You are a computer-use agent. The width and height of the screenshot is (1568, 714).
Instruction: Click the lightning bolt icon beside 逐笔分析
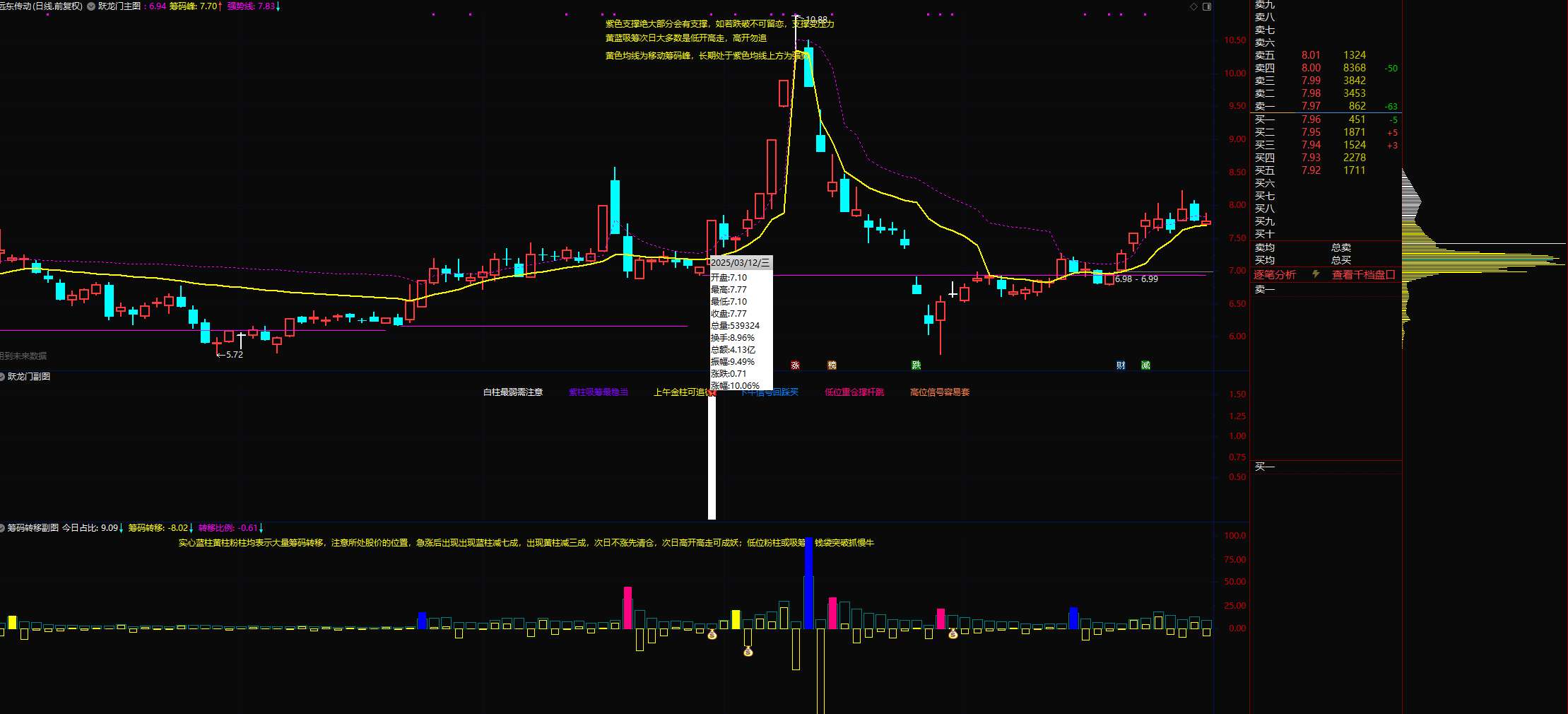(x=1316, y=274)
